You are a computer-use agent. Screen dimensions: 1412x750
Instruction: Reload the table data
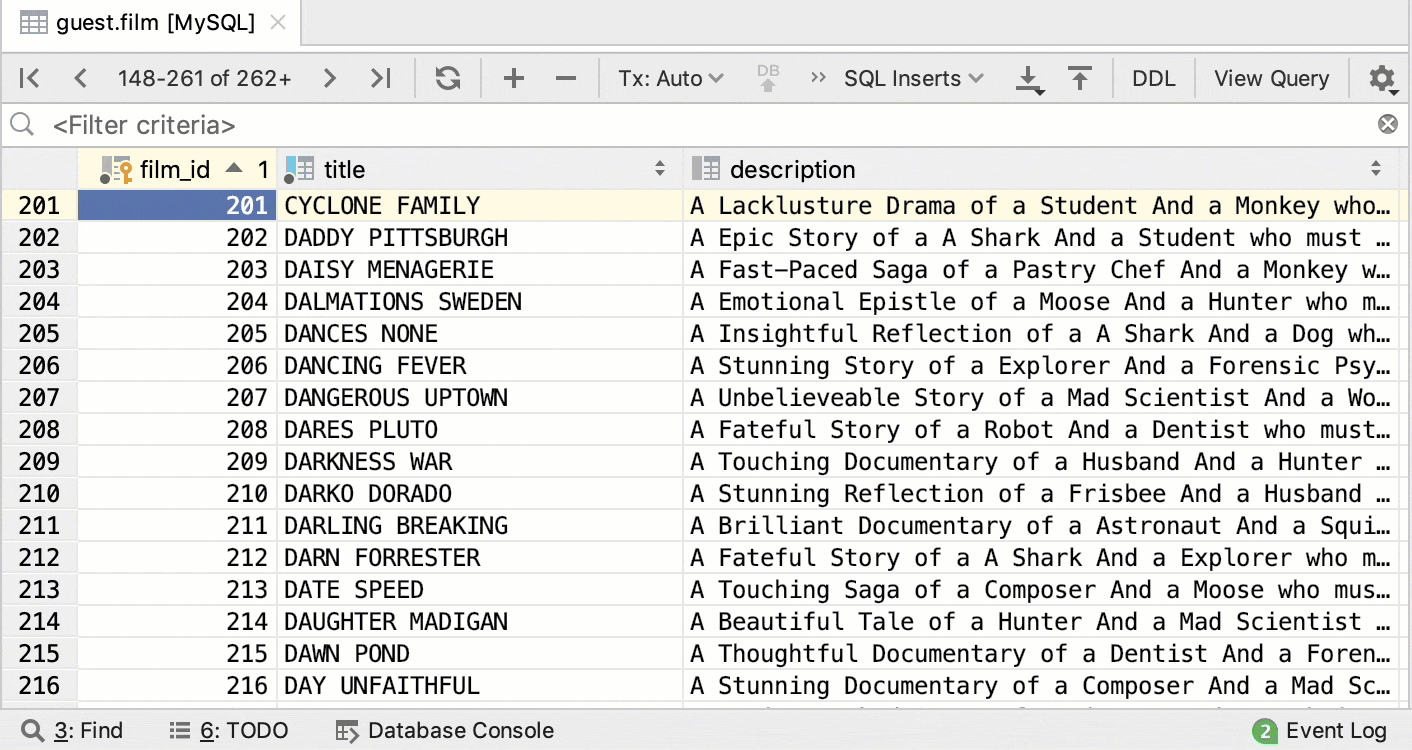448,78
